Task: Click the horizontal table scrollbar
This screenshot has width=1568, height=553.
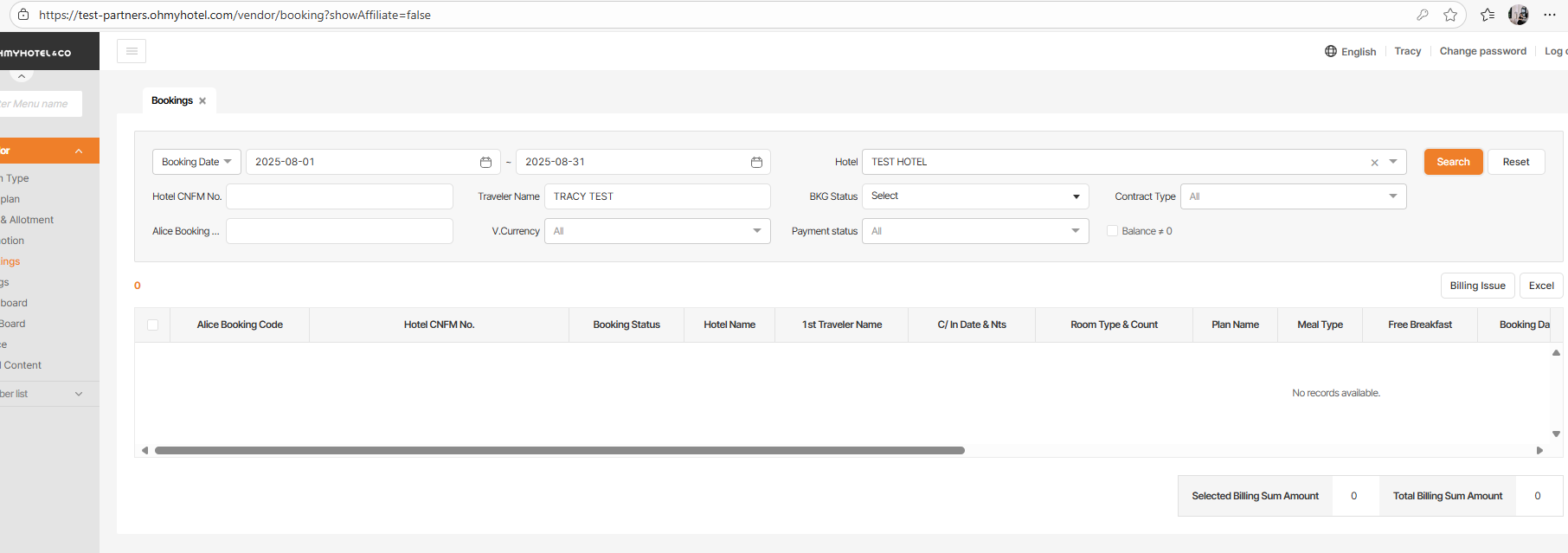Action: click(559, 450)
